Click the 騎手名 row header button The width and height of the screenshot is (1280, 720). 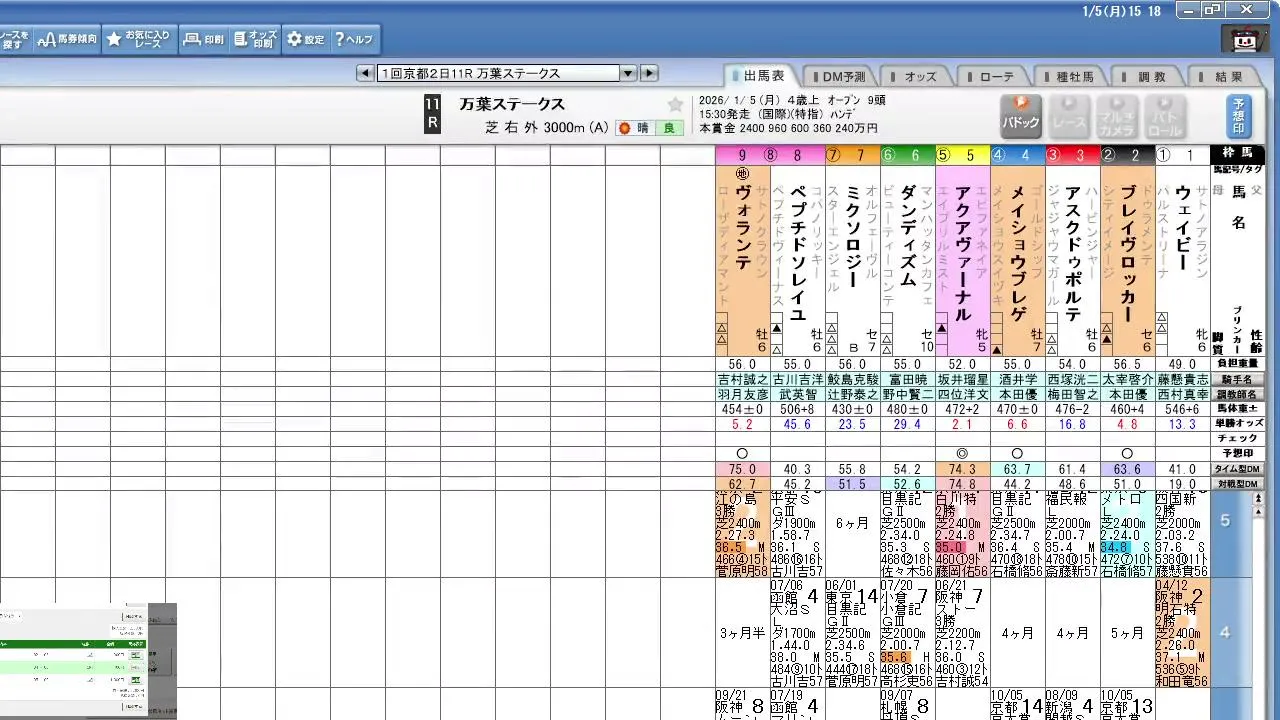click(x=1238, y=380)
